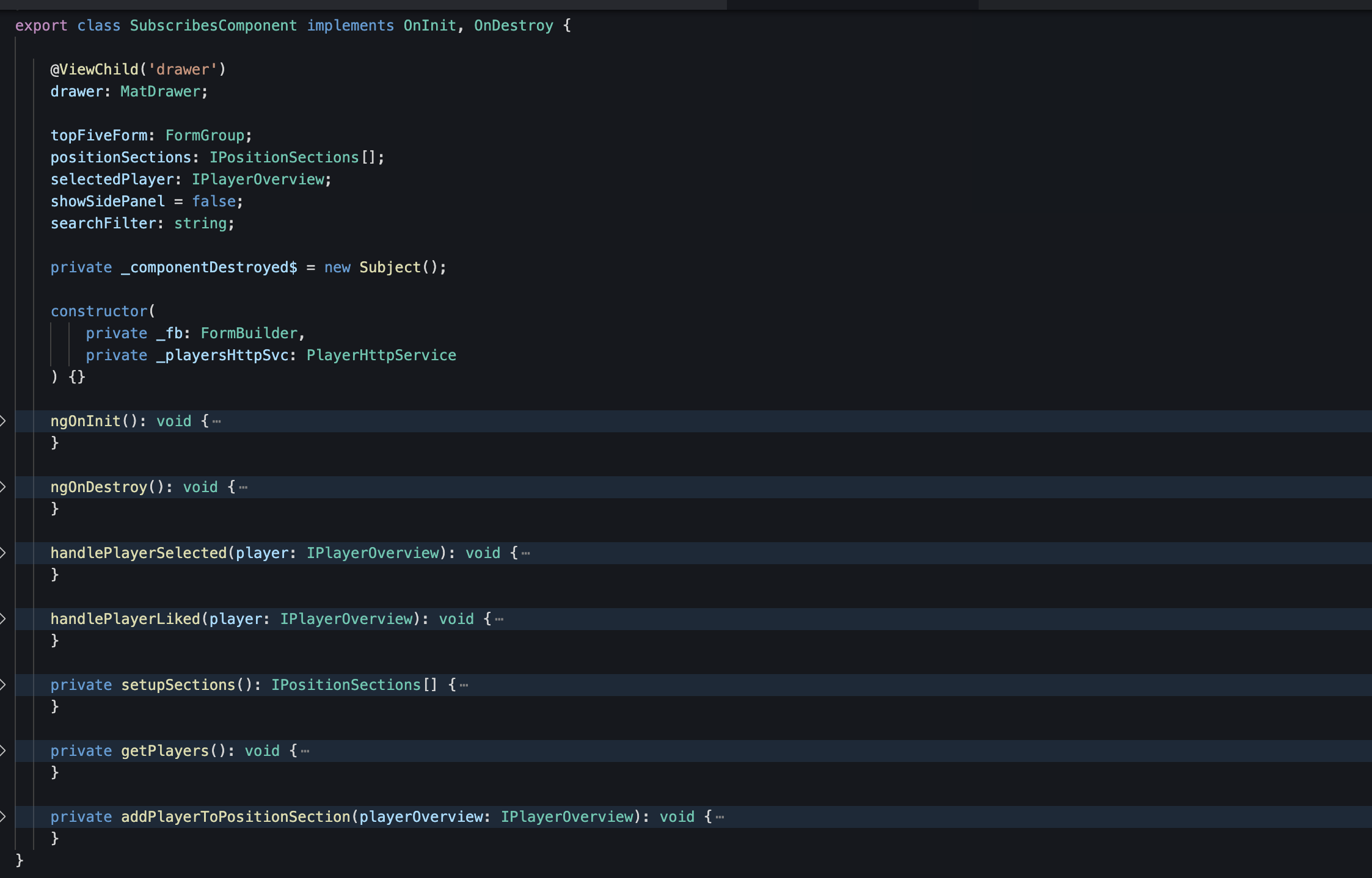The width and height of the screenshot is (1372, 878).
Task: Unfold handlePlayerLiked using its gutter arrow
Action: [3, 619]
